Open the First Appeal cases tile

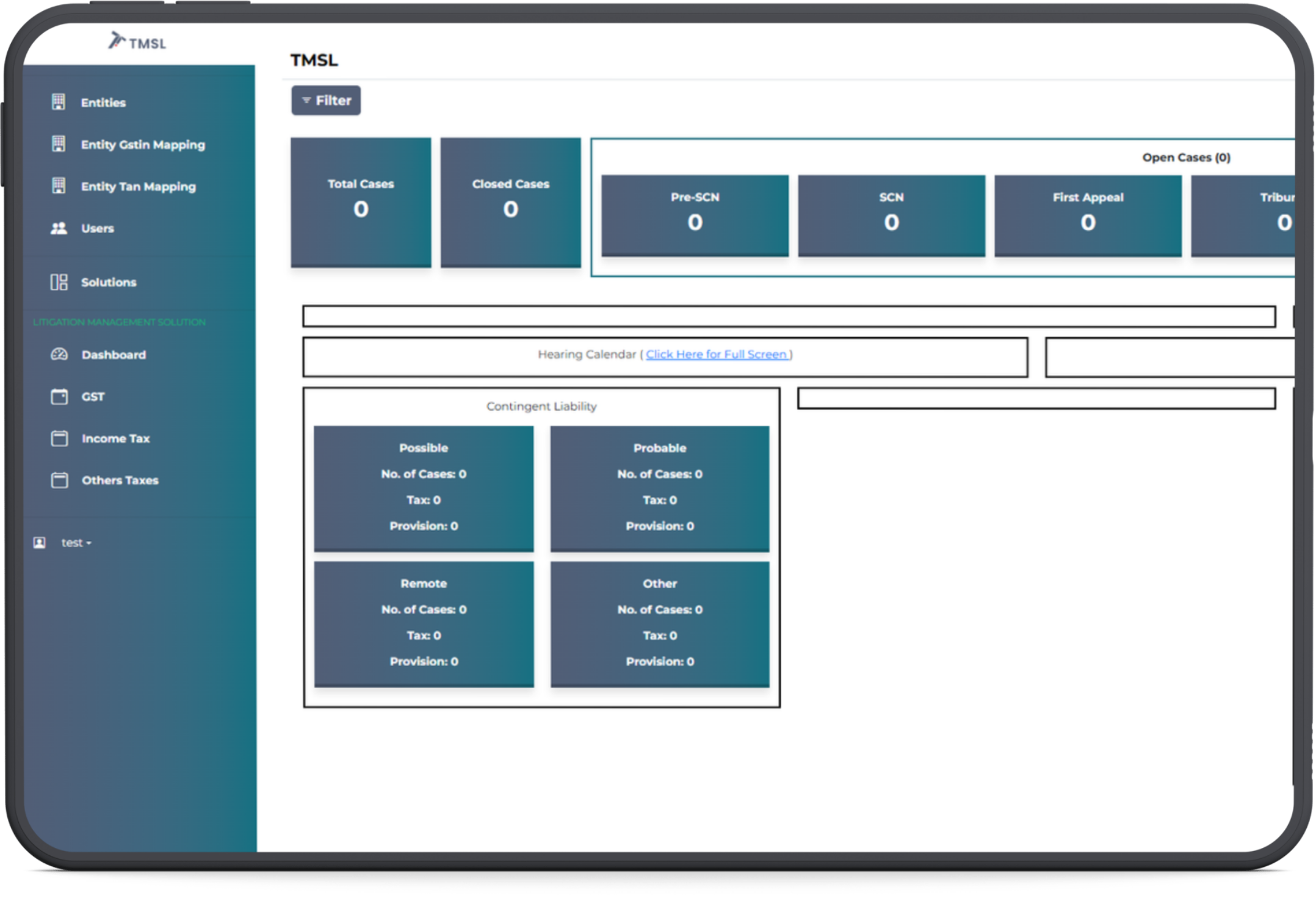pyautogui.click(x=1088, y=215)
